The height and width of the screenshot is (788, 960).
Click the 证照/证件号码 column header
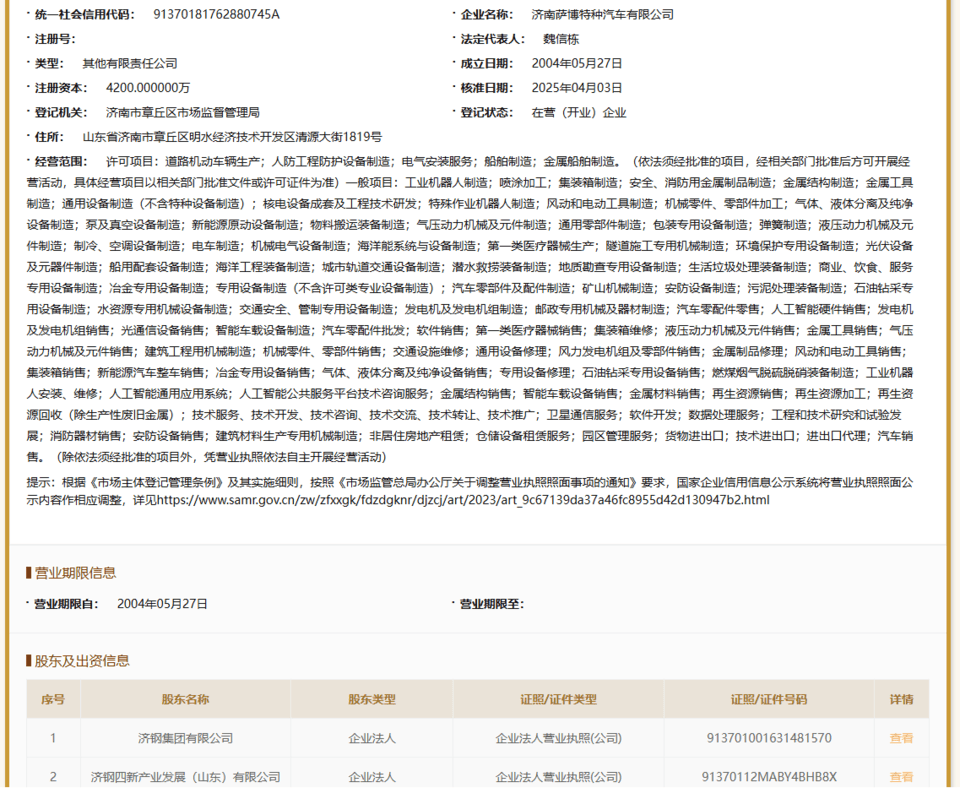coord(769,699)
